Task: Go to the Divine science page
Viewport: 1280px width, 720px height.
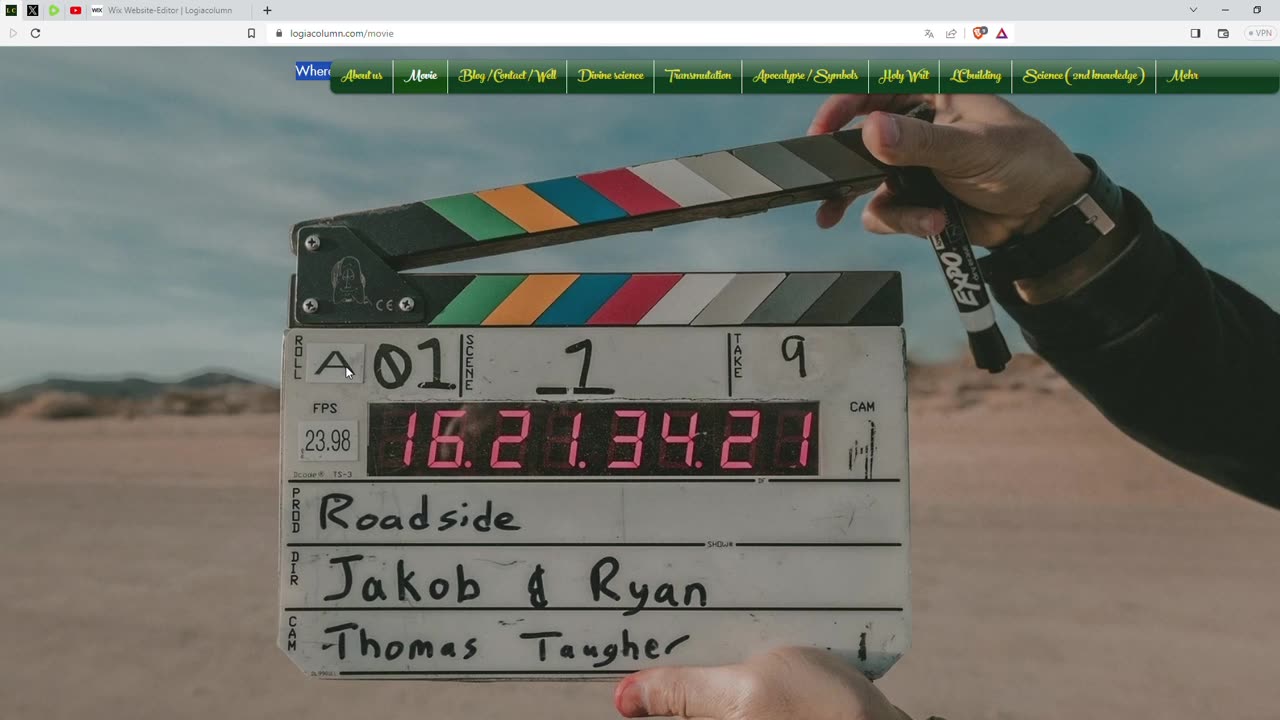Action: coord(610,76)
